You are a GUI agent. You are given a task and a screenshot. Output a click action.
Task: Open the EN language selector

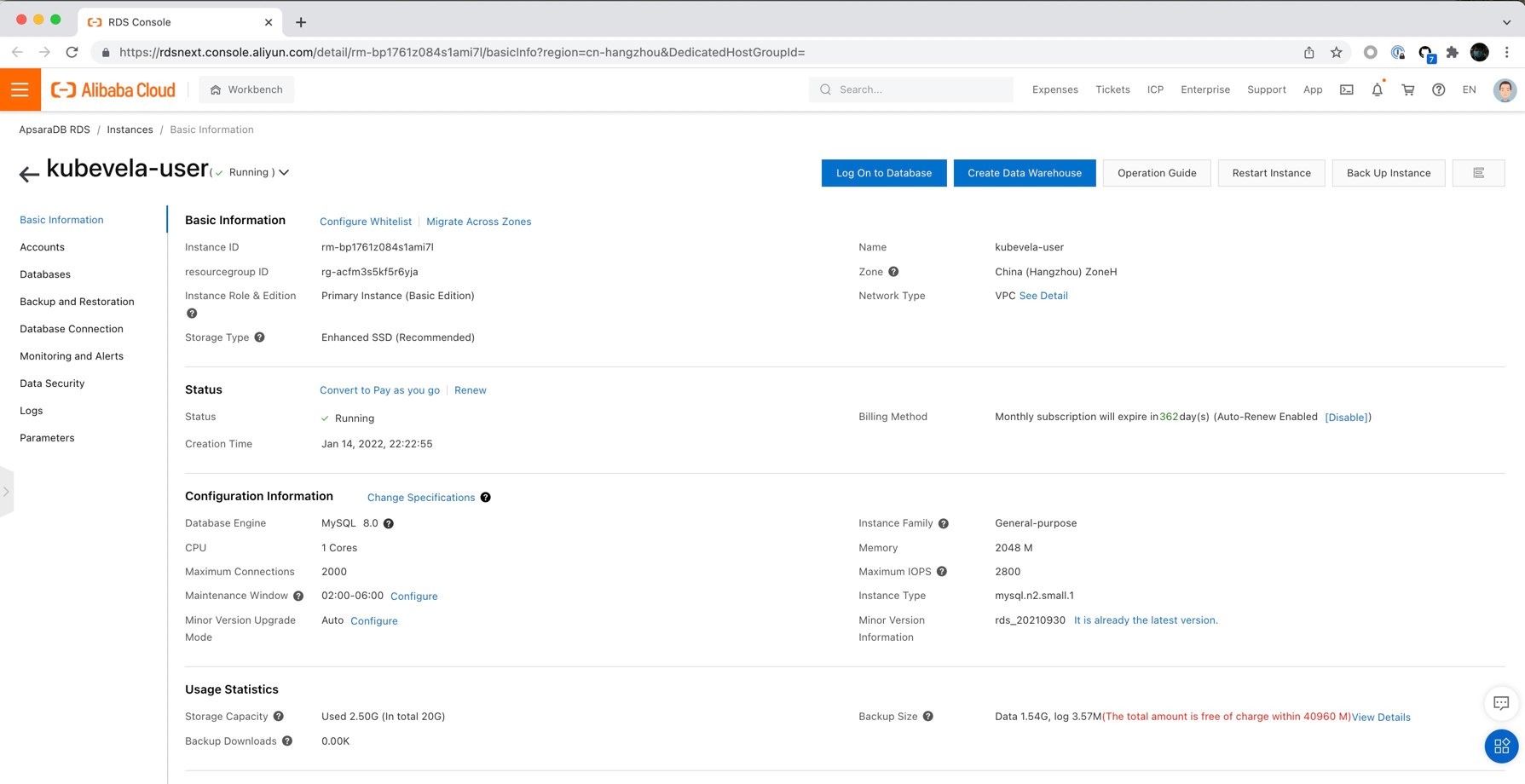click(1469, 89)
